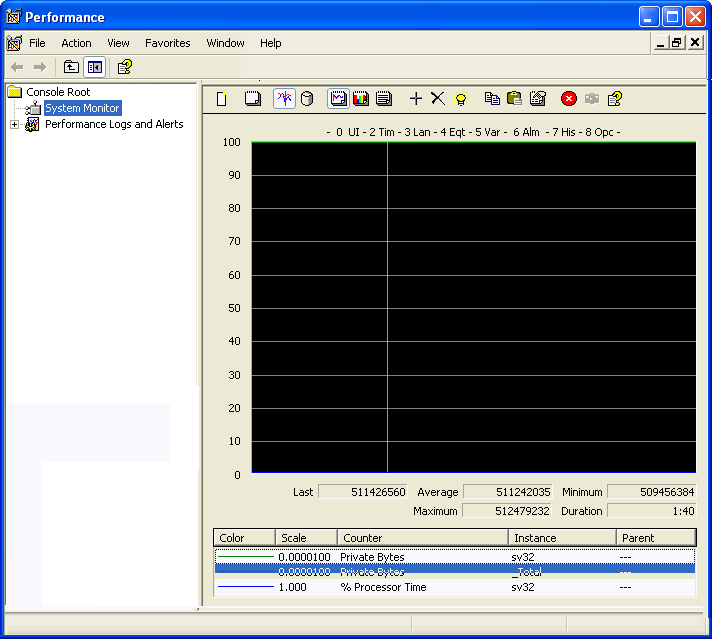Open the Action menu
The width and height of the screenshot is (712, 639).
(76, 43)
